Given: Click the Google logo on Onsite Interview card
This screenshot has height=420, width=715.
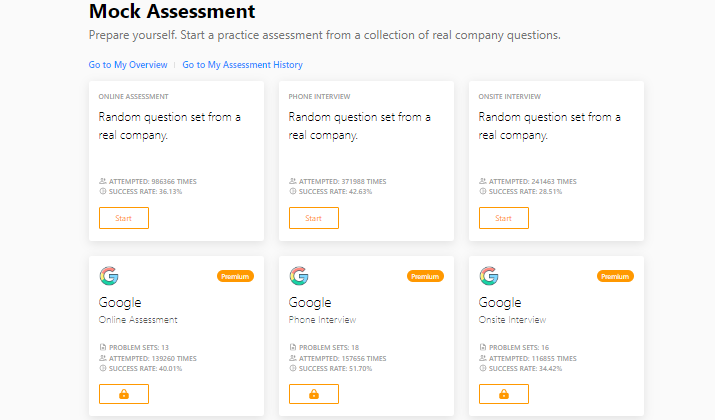Looking at the screenshot, I should tap(489, 276).
